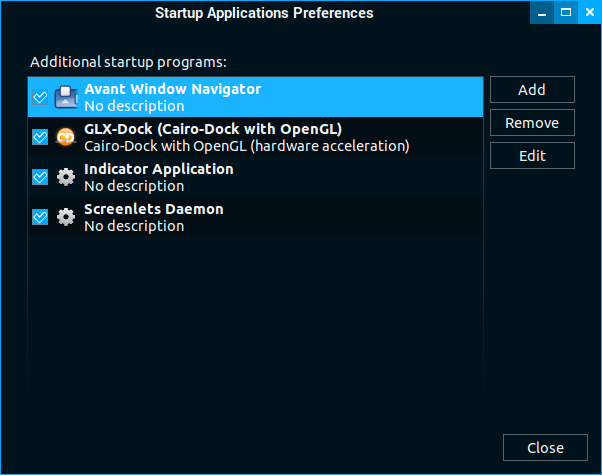
Task: Click the Avant Window Navigator icon
Action: click(x=66, y=97)
